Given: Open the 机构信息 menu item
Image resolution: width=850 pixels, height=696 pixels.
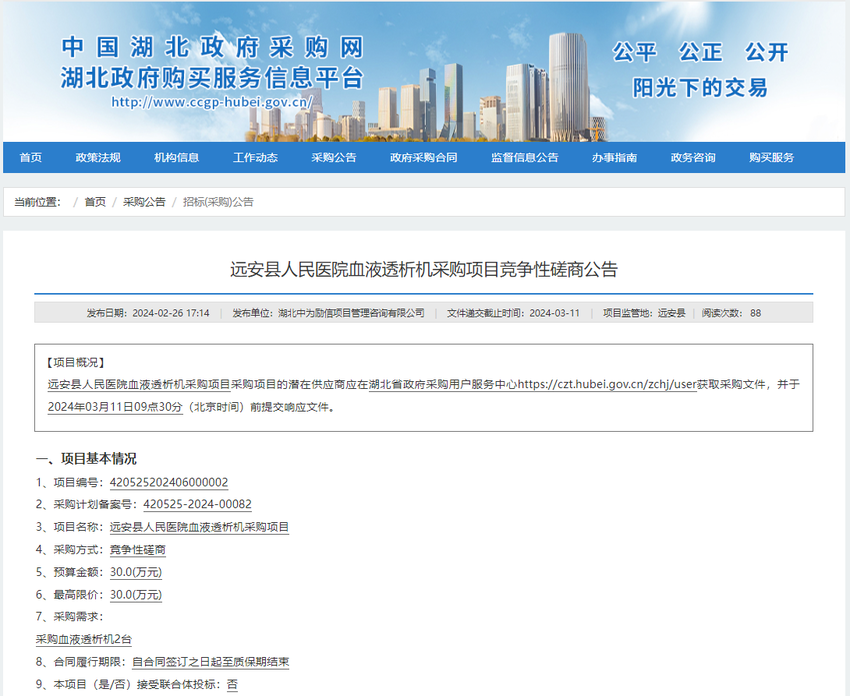Looking at the screenshot, I should click(x=176, y=157).
